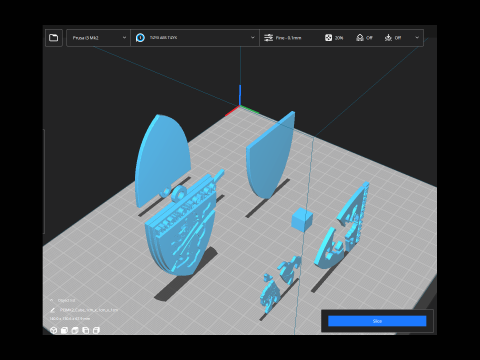Image resolution: width=480 pixels, height=360 pixels.
Task: Expand the Prusa i3 Mk2 printer dropdown
Action: pos(98,38)
